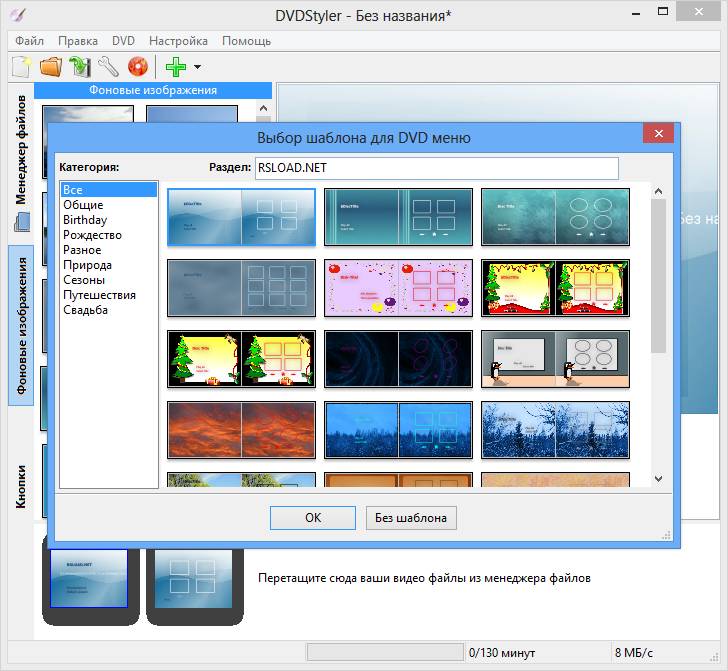Select the Путешествия category

click(109, 295)
